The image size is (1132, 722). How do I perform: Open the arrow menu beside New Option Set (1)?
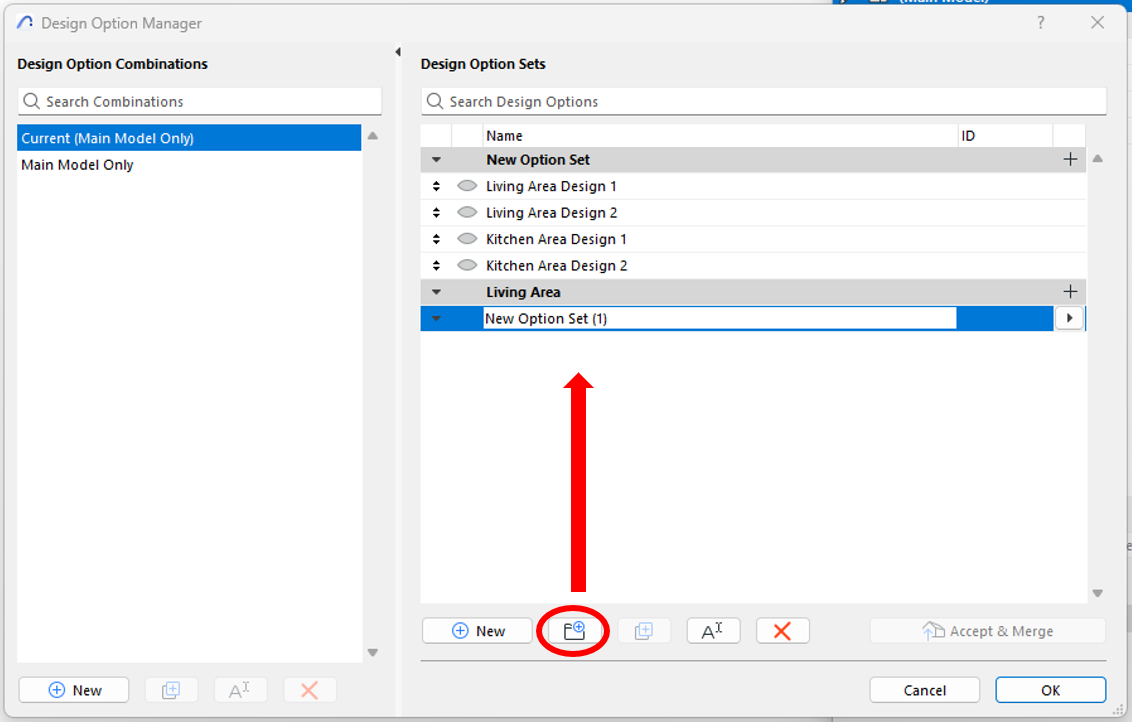tap(1069, 318)
